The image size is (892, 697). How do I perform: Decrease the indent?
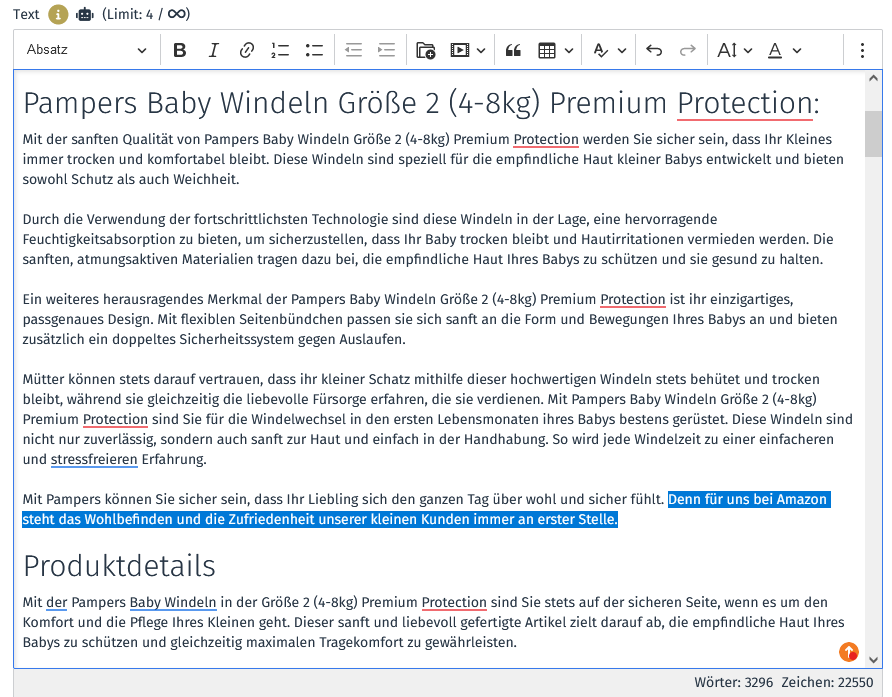click(353, 51)
